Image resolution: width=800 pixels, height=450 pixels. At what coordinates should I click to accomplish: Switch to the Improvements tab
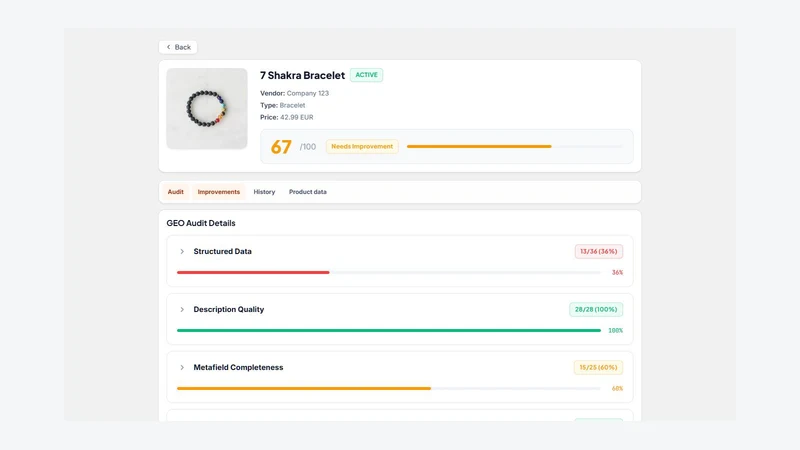click(219, 192)
